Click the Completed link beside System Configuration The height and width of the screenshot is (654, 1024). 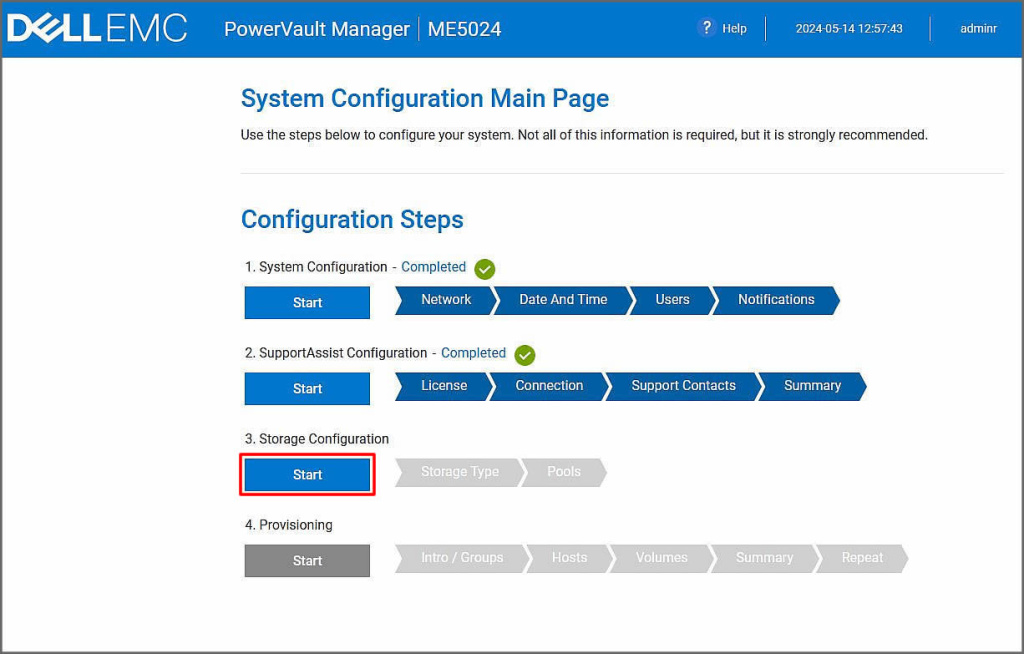[x=433, y=267]
